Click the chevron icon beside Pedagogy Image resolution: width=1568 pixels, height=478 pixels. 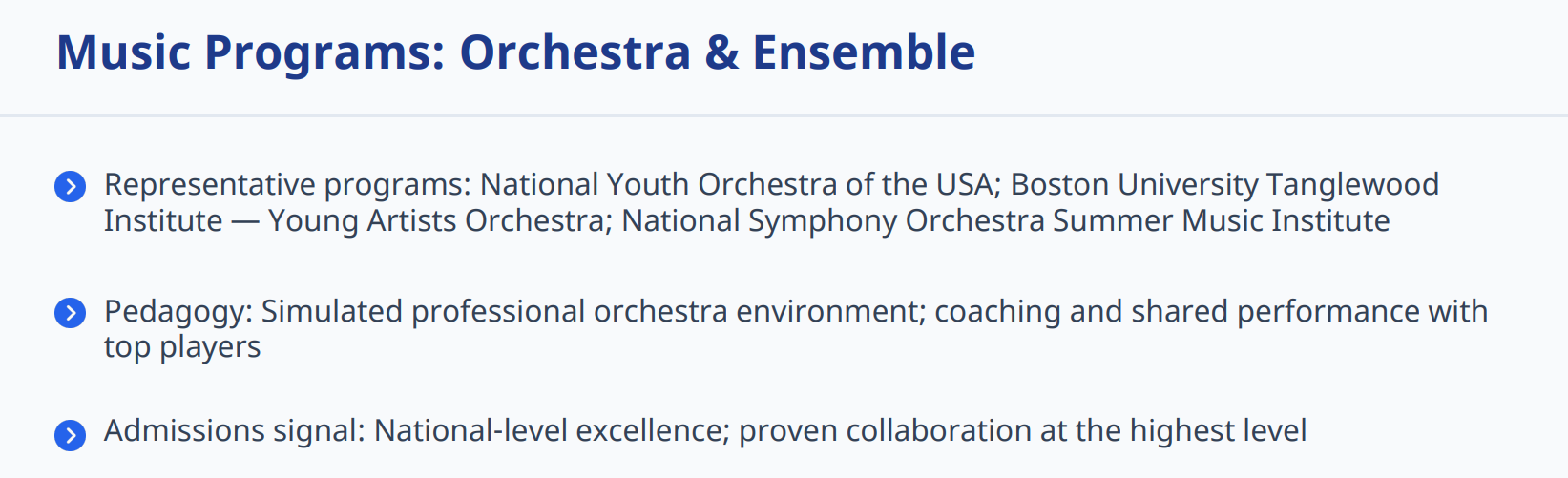[71, 313]
